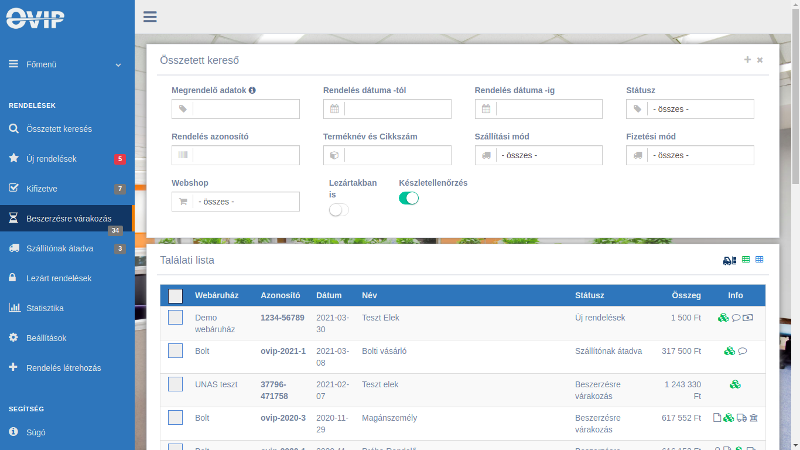
Task: Click the hourglass icon in sidebar
Action: click(x=14, y=218)
